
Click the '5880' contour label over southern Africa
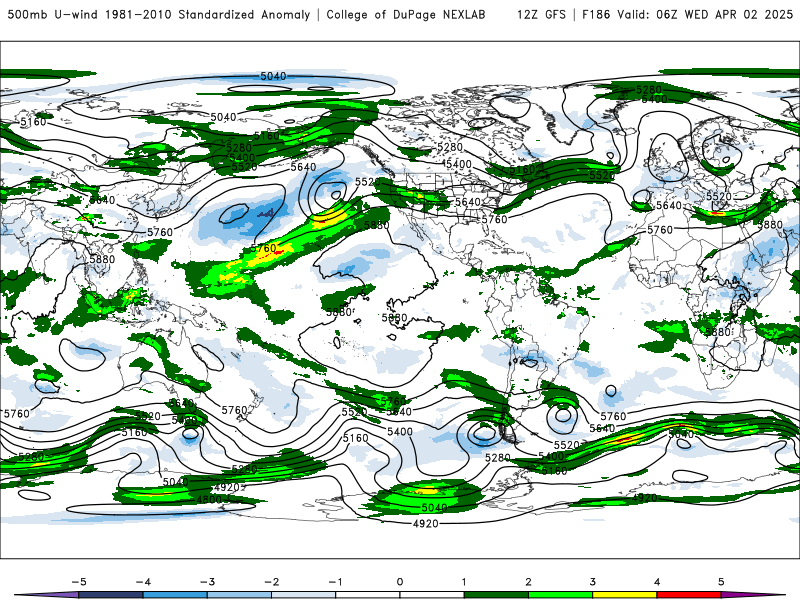tap(718, 332)
